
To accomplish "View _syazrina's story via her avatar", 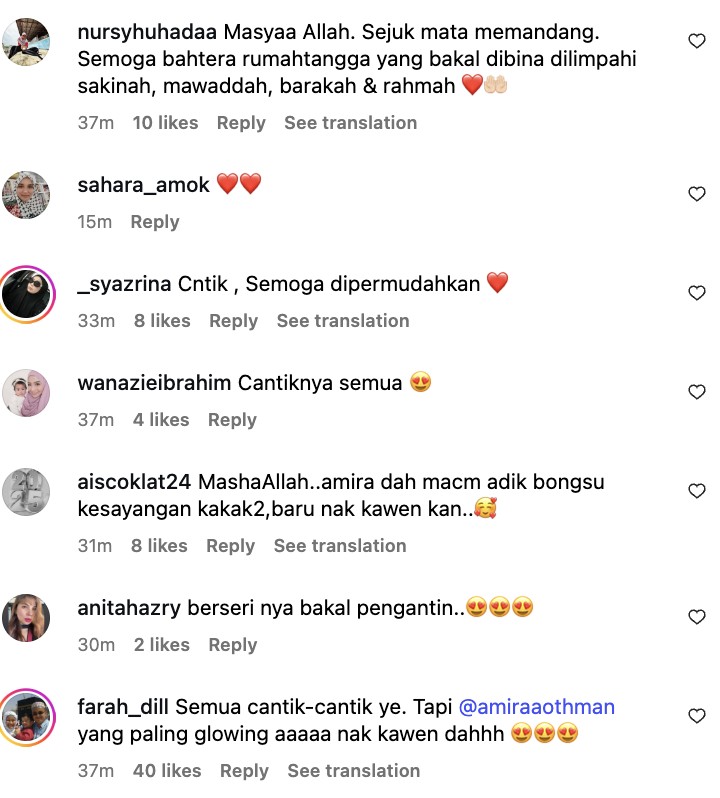I will coord(26,294).
